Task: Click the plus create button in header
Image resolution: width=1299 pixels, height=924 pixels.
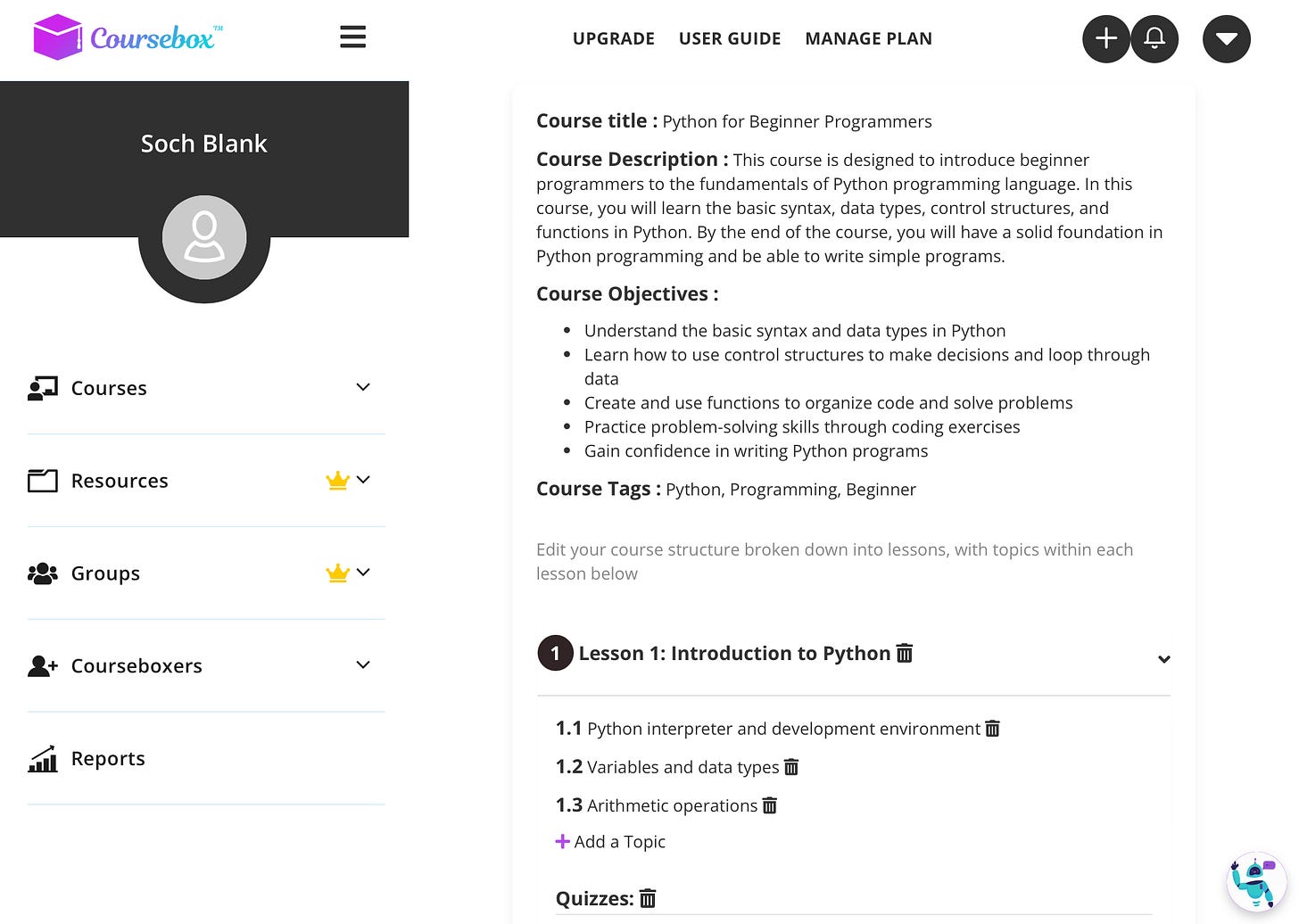Action: click(x=1106, y=38)
